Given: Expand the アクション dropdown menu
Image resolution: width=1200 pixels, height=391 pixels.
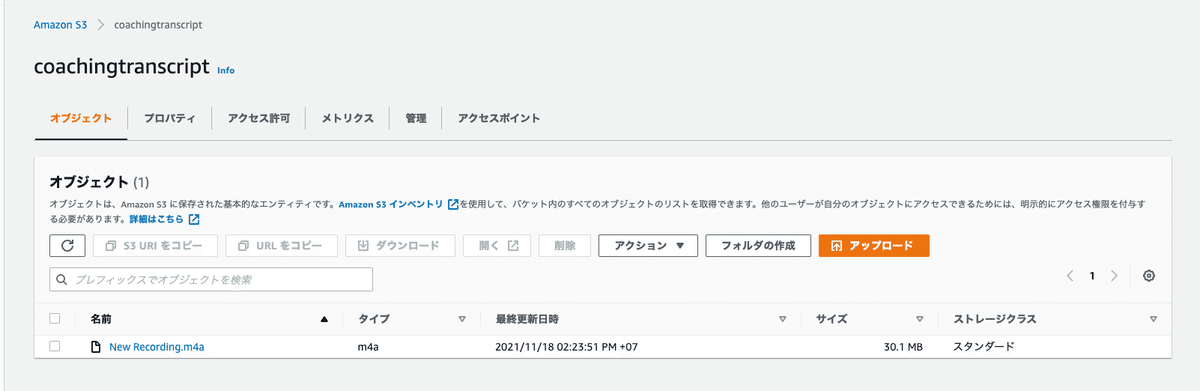Looking at the screenshot, I should tap(648, 245).
